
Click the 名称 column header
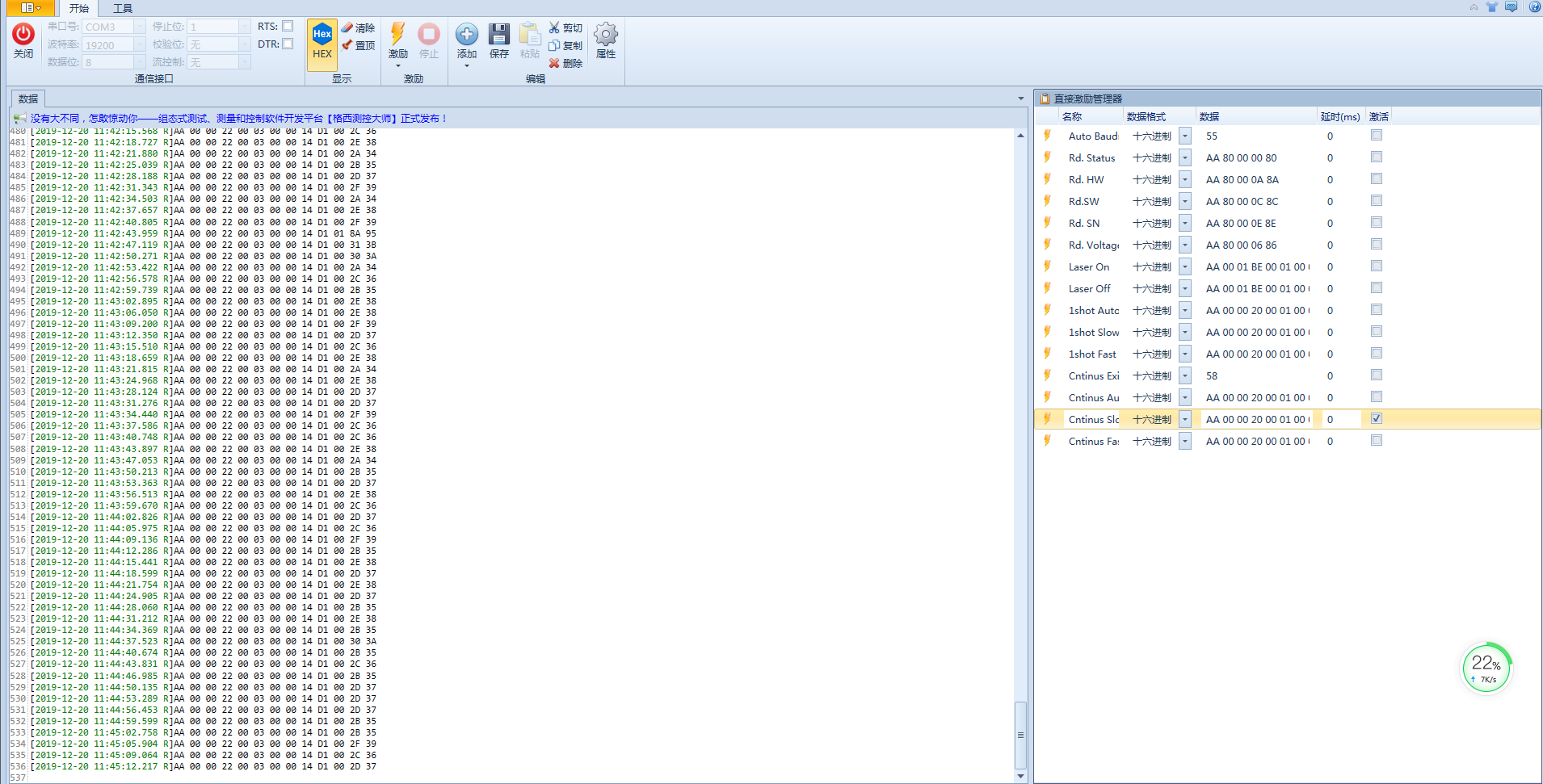tap(1092, 116)
